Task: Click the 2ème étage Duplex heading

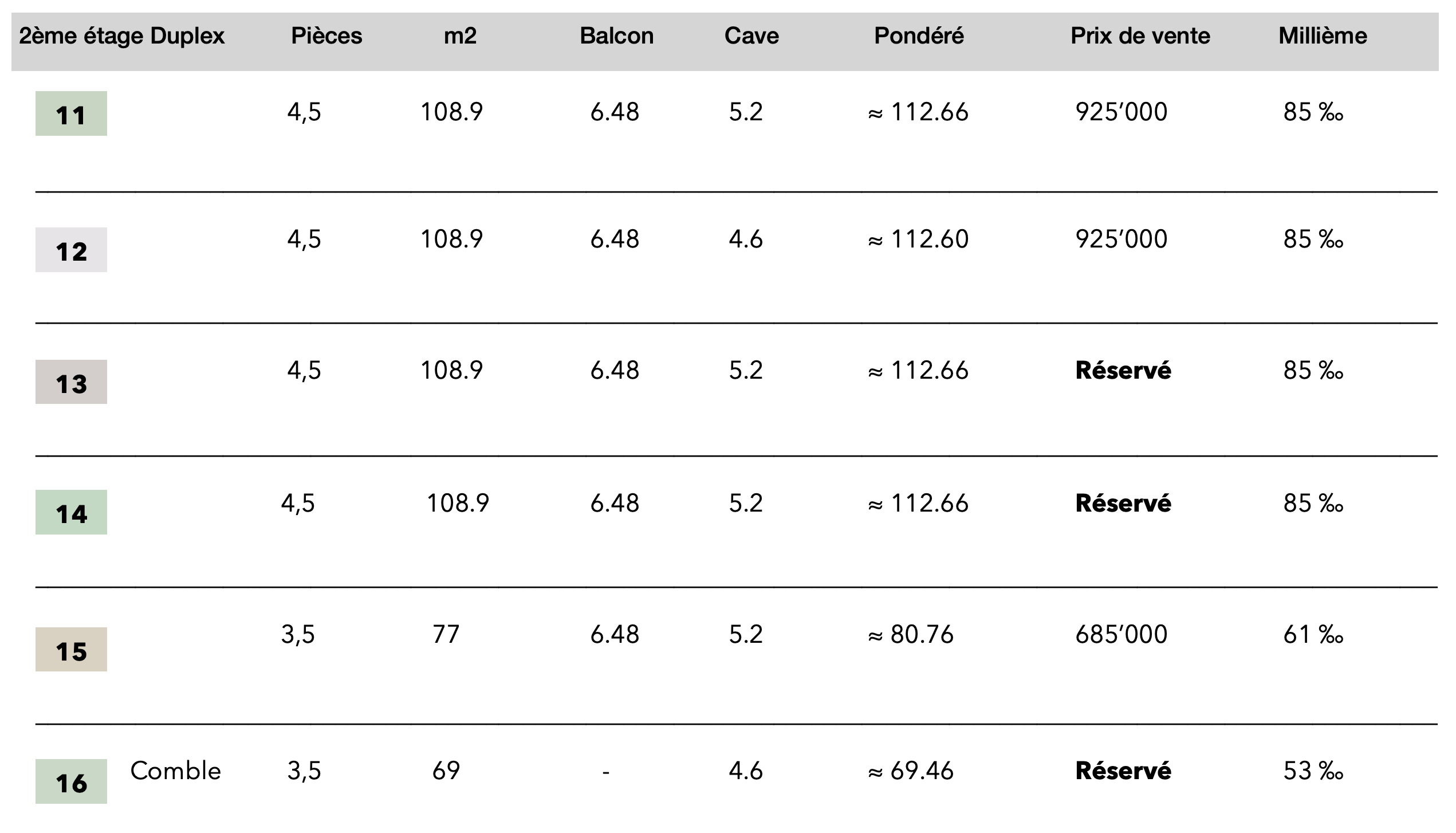Action: pos(121,36)
